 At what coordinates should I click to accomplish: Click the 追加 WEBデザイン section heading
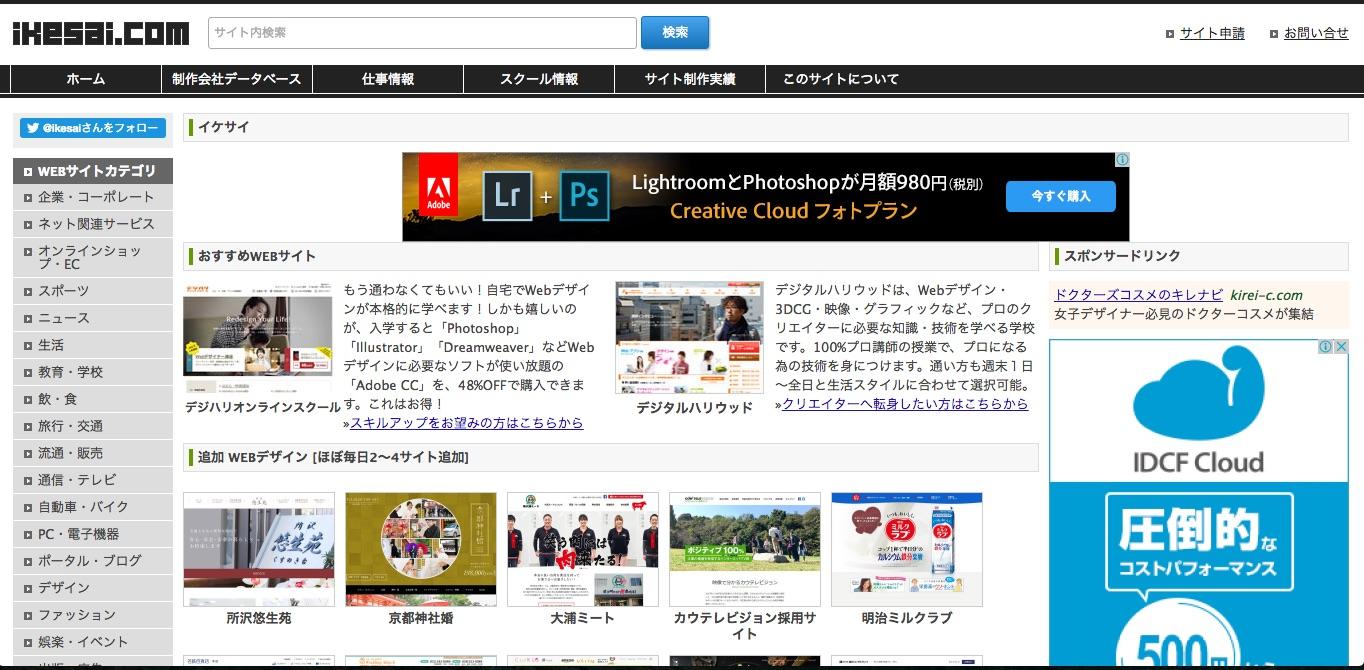coord(333,457)
